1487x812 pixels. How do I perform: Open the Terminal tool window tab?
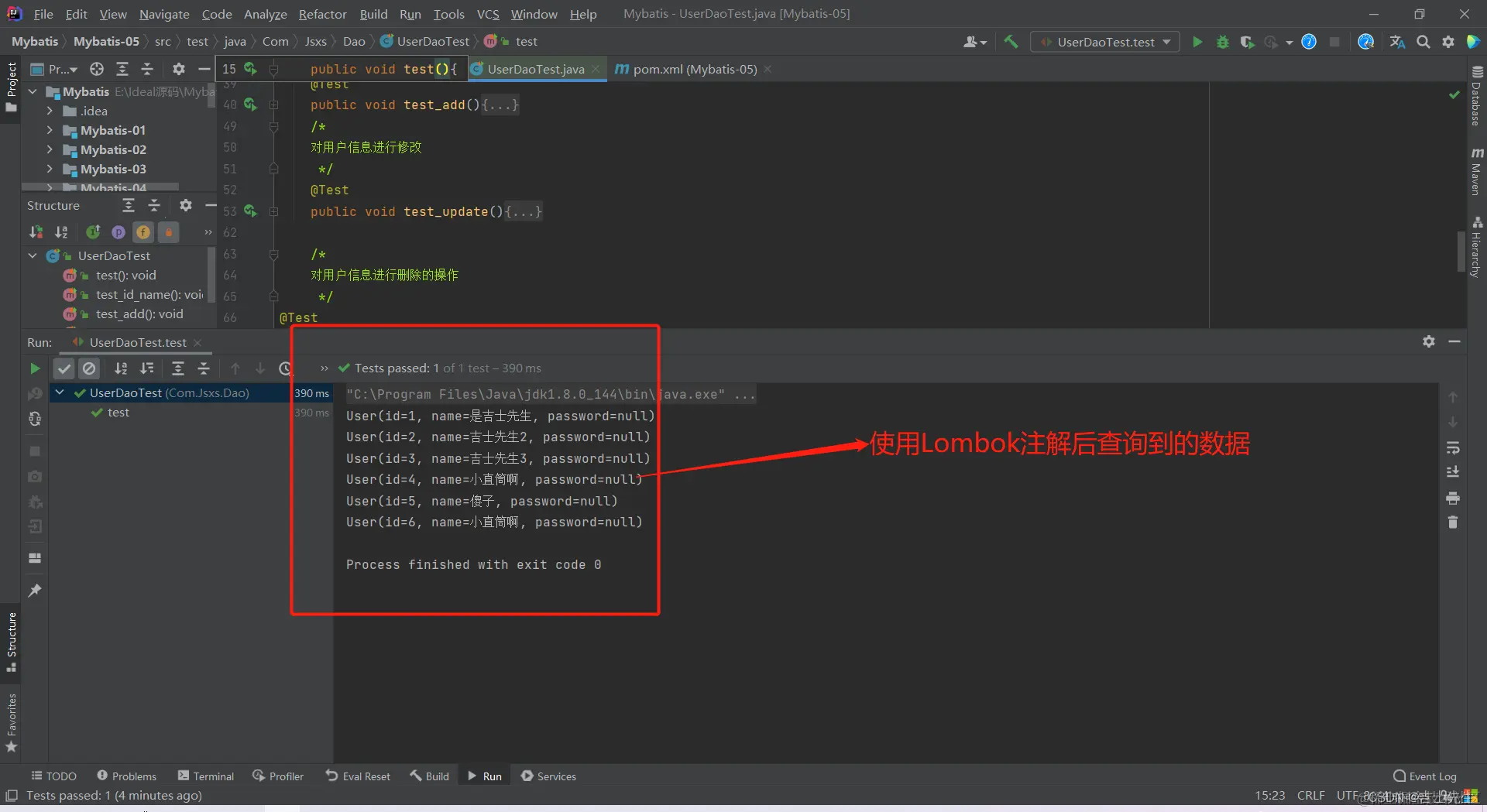(x=205, y=776)
